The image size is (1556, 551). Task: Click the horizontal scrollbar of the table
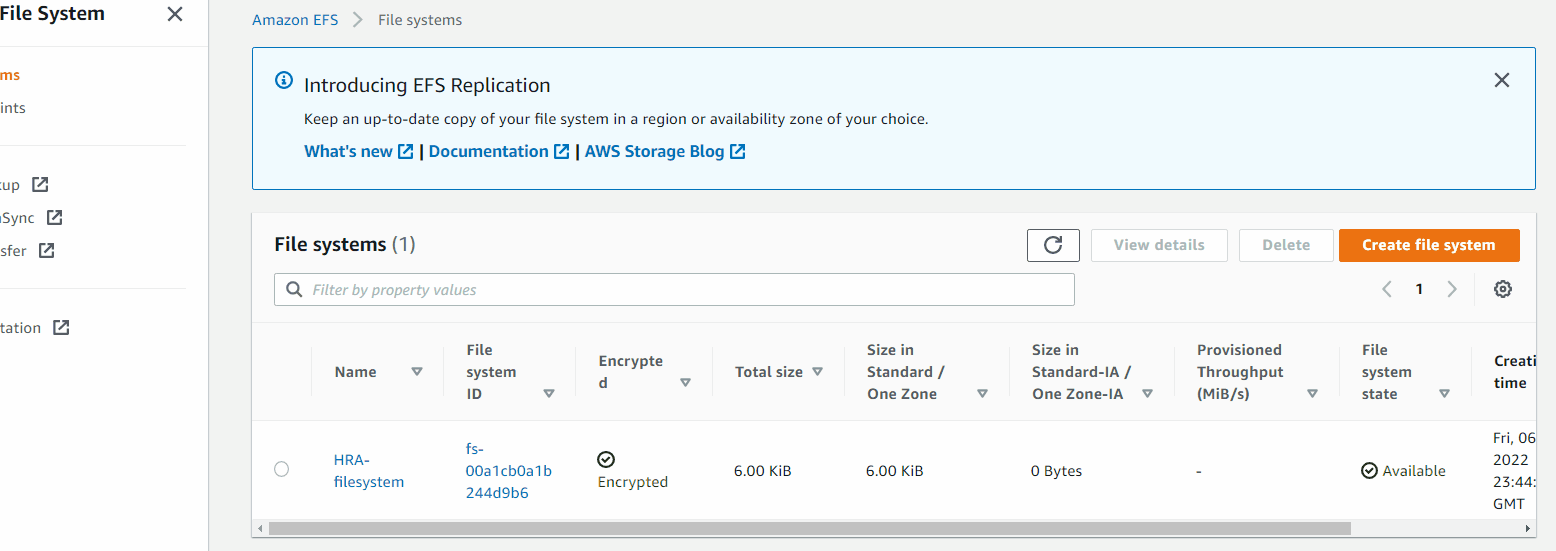coord(810,528)
